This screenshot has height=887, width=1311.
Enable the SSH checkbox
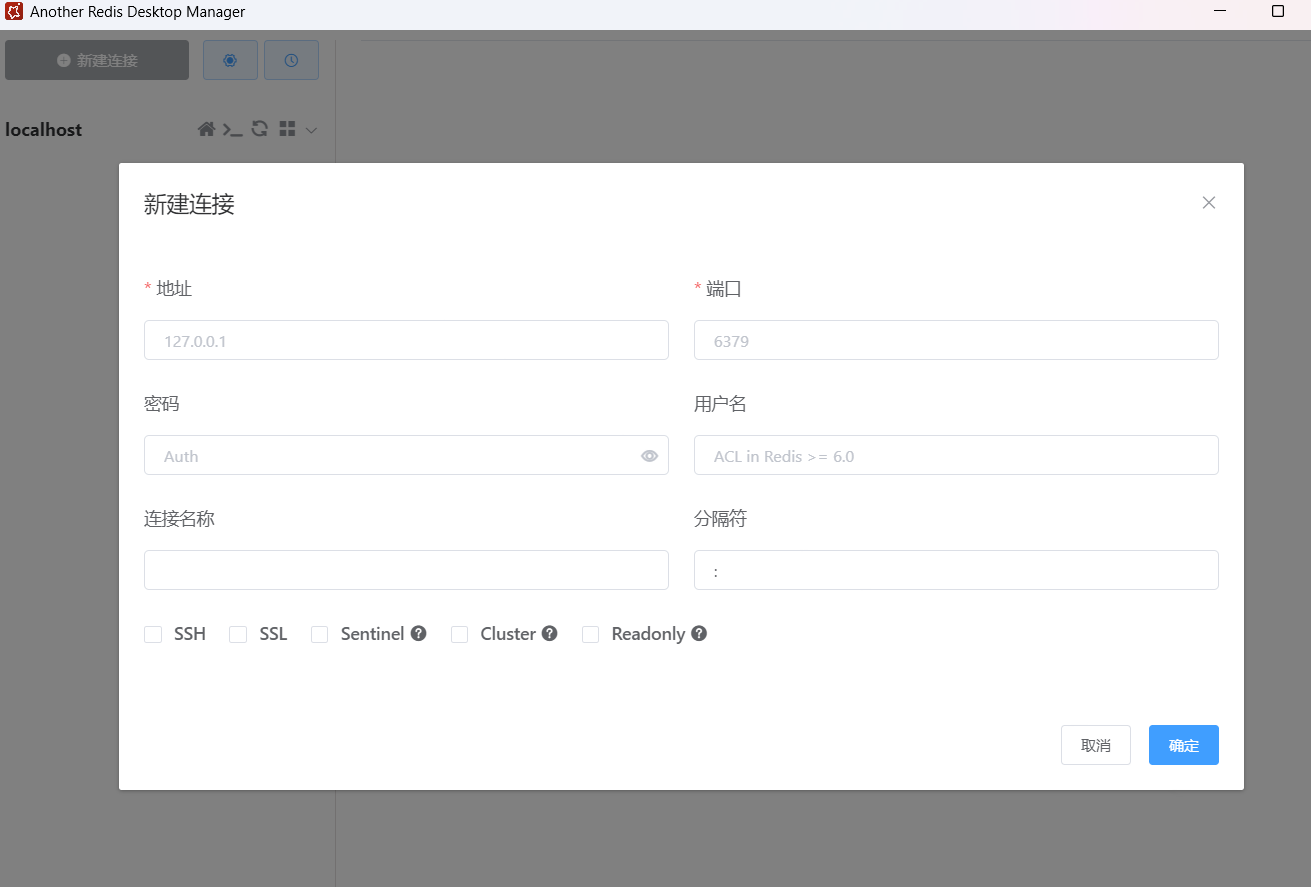coord(153,634)
